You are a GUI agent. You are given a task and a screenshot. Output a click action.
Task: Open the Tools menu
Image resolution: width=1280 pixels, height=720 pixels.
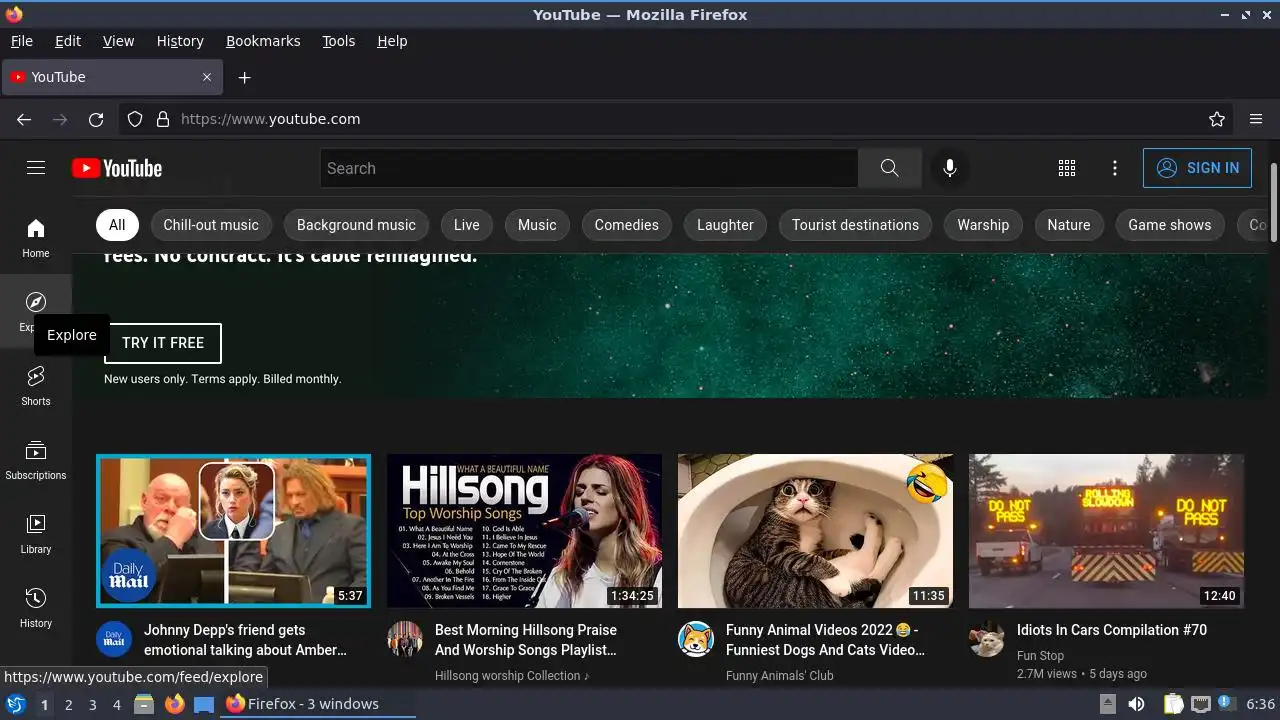339,41
